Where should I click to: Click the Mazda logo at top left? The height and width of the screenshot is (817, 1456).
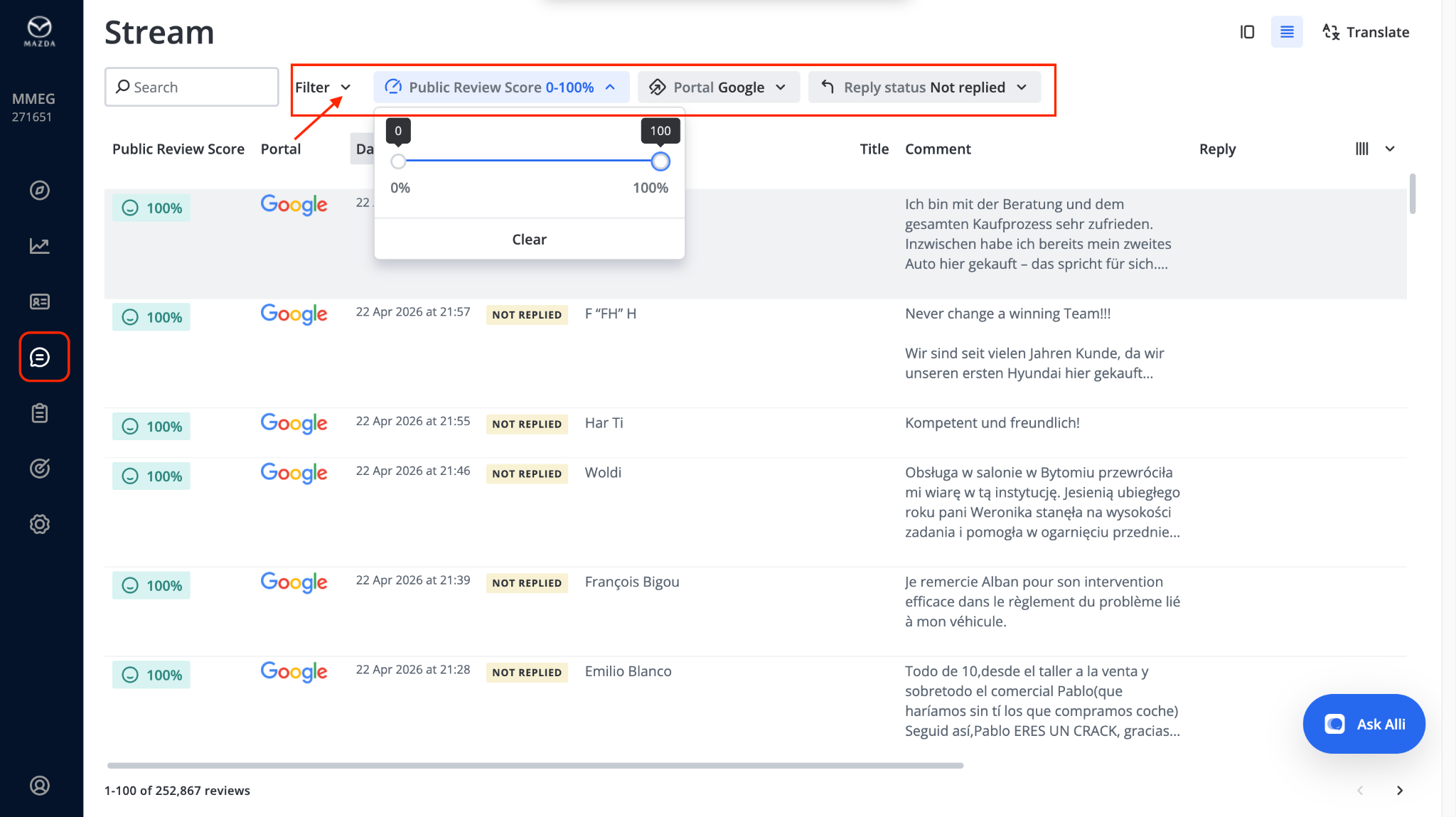click(x=40, y=31)
